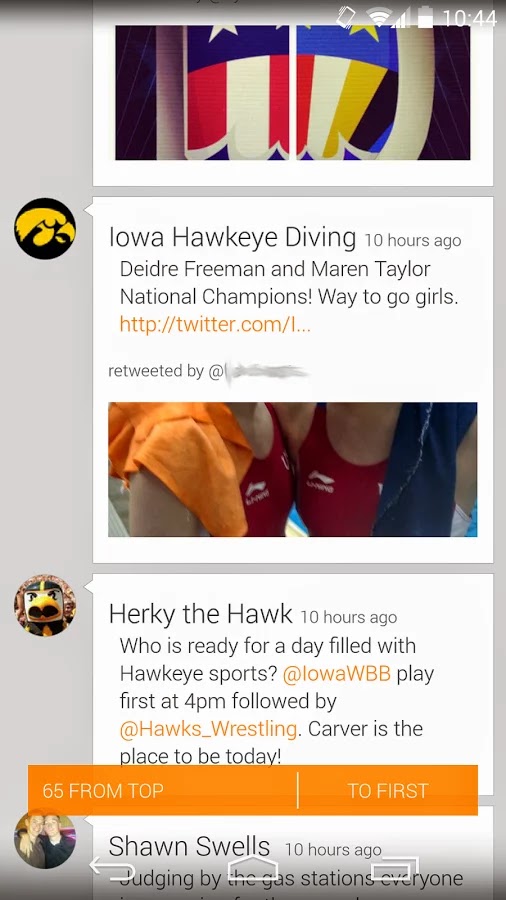506x900 pixels.
Task: Tap Shawn Swells' avatar photo
Action: (45, 839)
